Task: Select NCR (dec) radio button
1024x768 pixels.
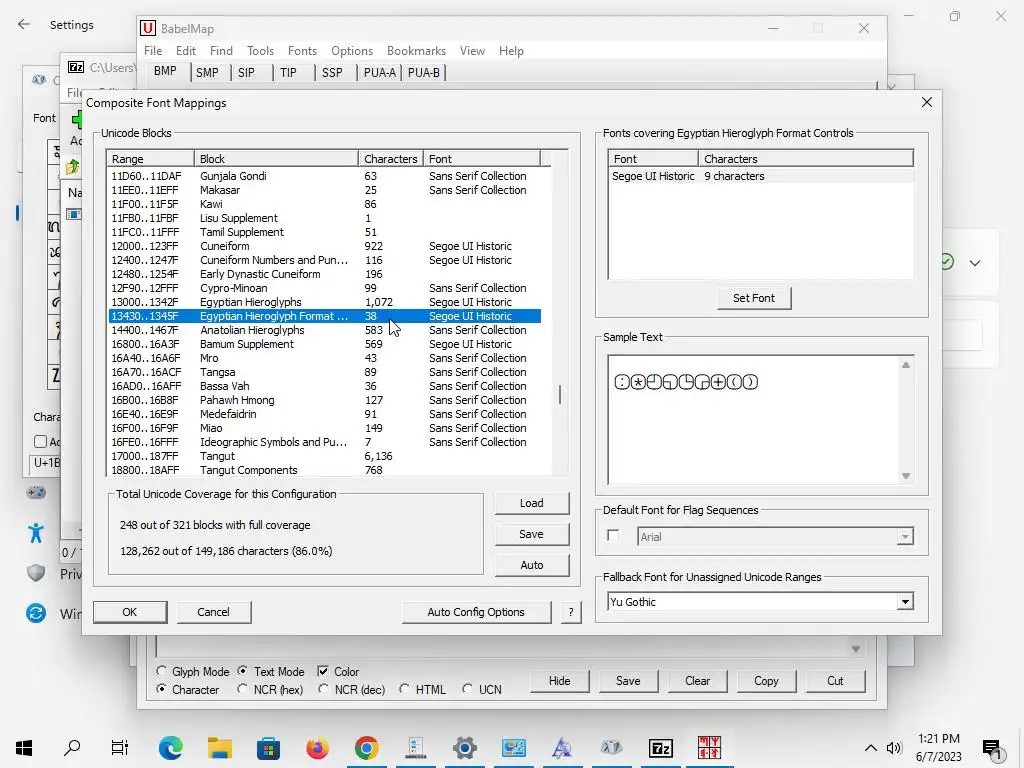Action: click(x=323, y=689)
